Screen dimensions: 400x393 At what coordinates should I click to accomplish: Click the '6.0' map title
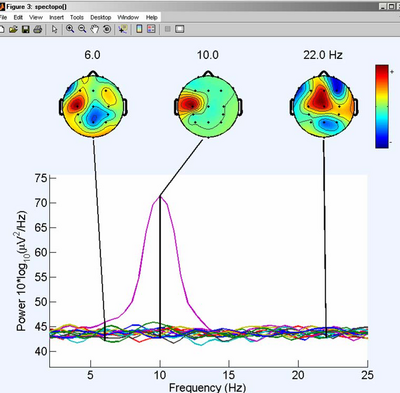[x=92, y=55]
